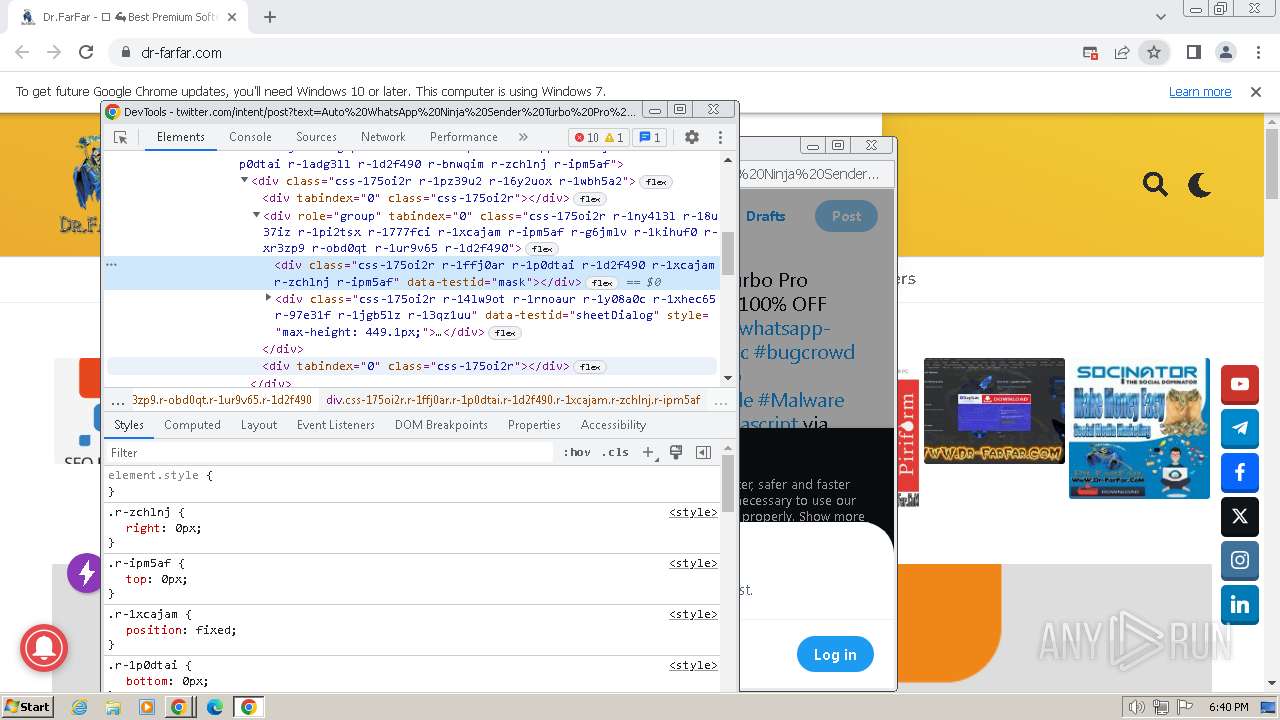Image resolution: width=1280 pixels, height=720 pixels.
Task: Click Instagram social sidebar icon
Action: click(x=1240, y=560)
